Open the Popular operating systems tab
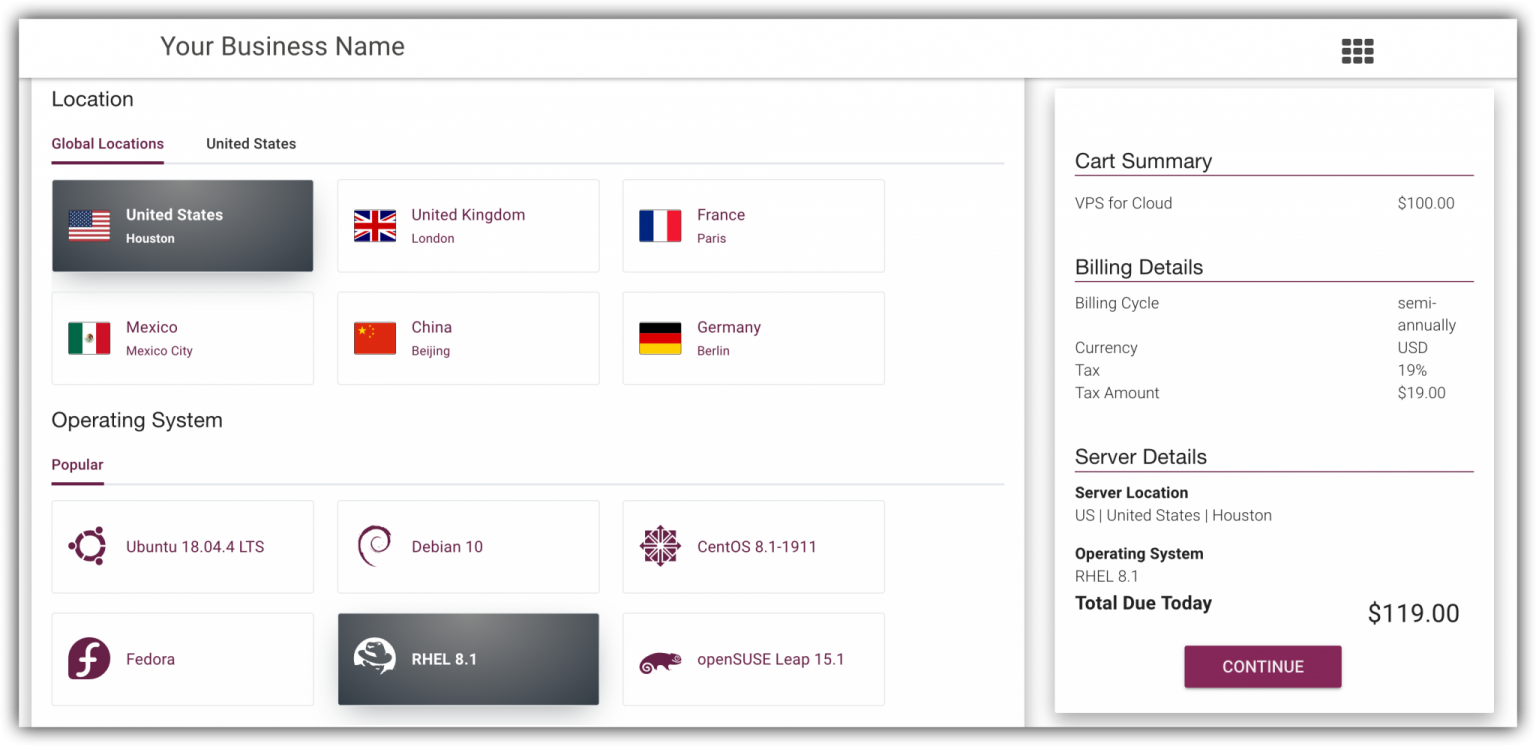Viewport: 1536px width, 746px height. click(x=77, y=465)
